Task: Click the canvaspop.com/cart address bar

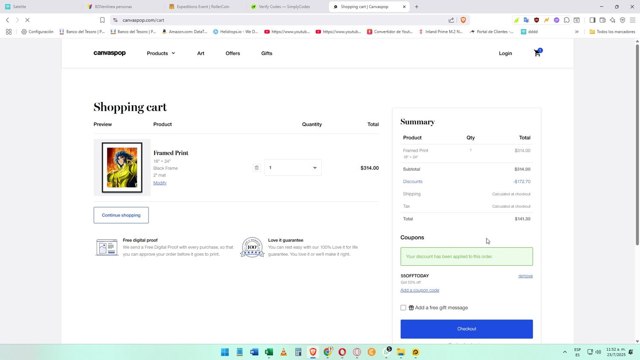Action: click(282, 20)
